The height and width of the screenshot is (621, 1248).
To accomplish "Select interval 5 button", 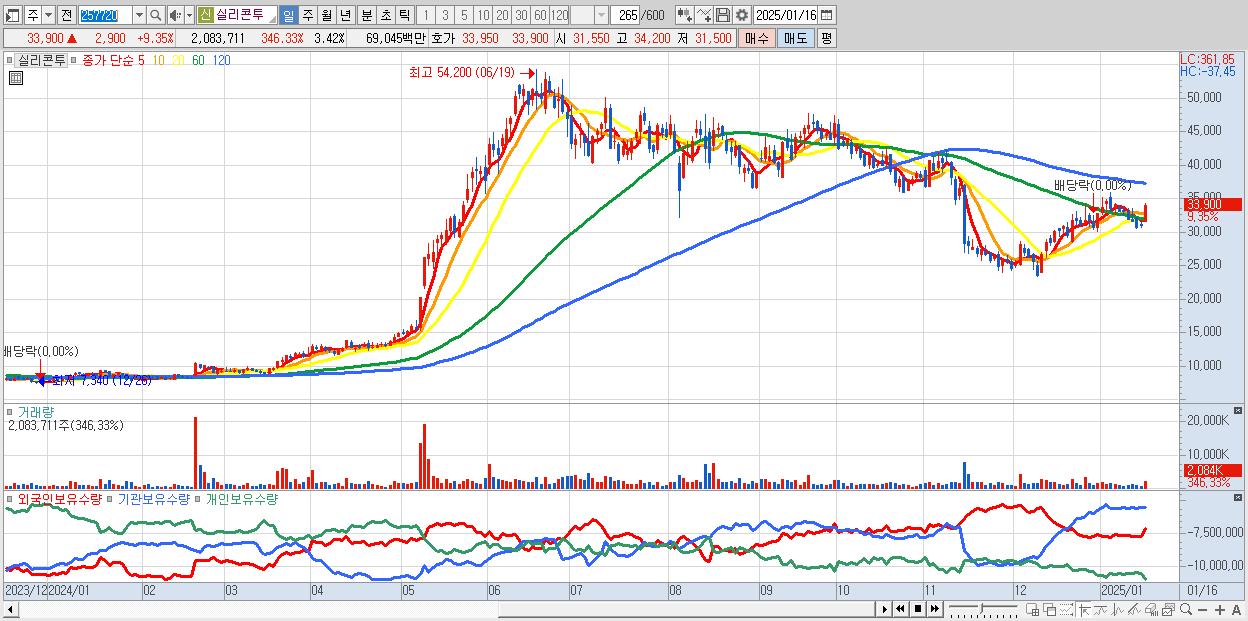I will coord(464,15).
